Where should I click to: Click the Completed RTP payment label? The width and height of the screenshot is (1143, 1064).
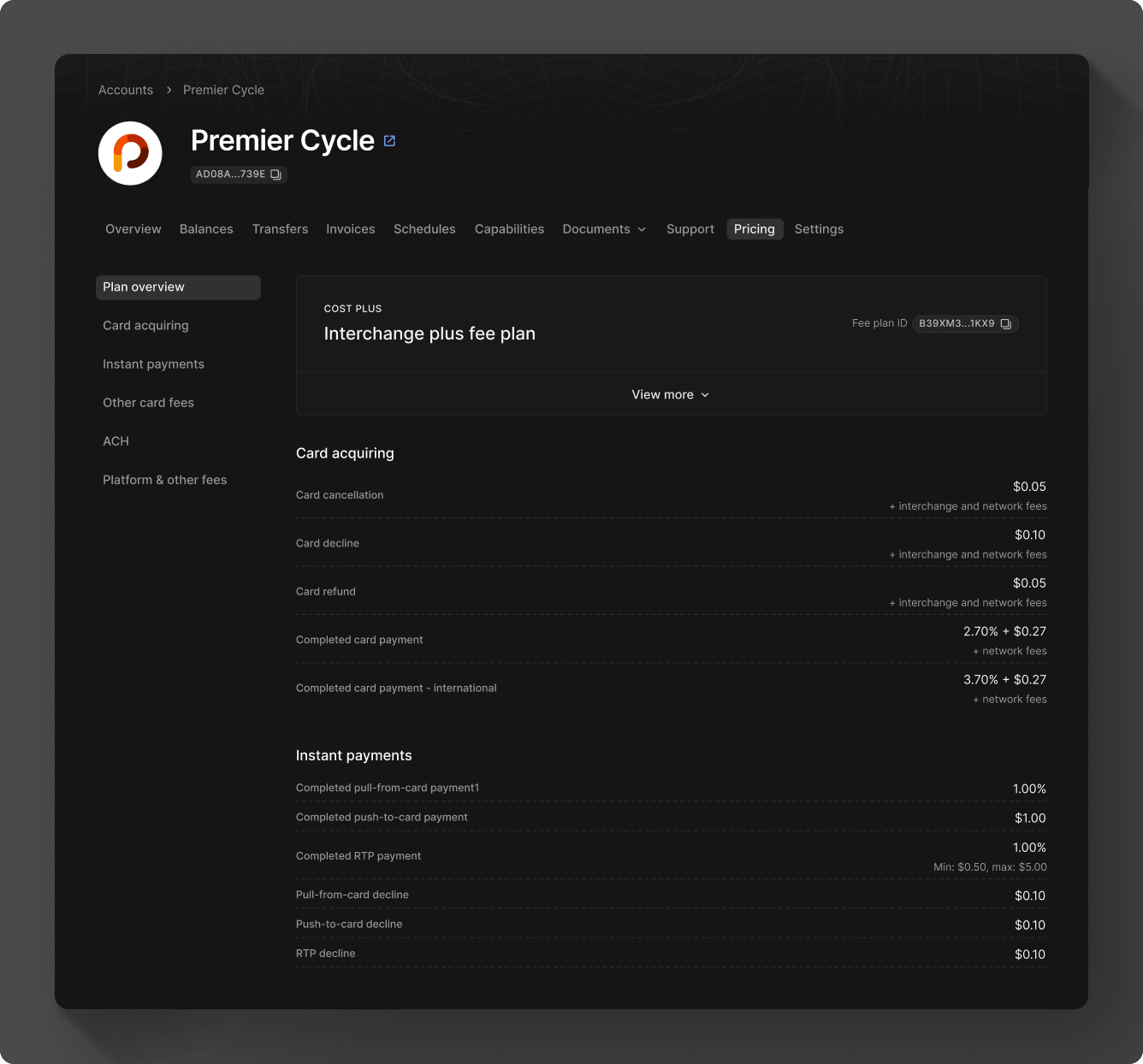point(358,856)
